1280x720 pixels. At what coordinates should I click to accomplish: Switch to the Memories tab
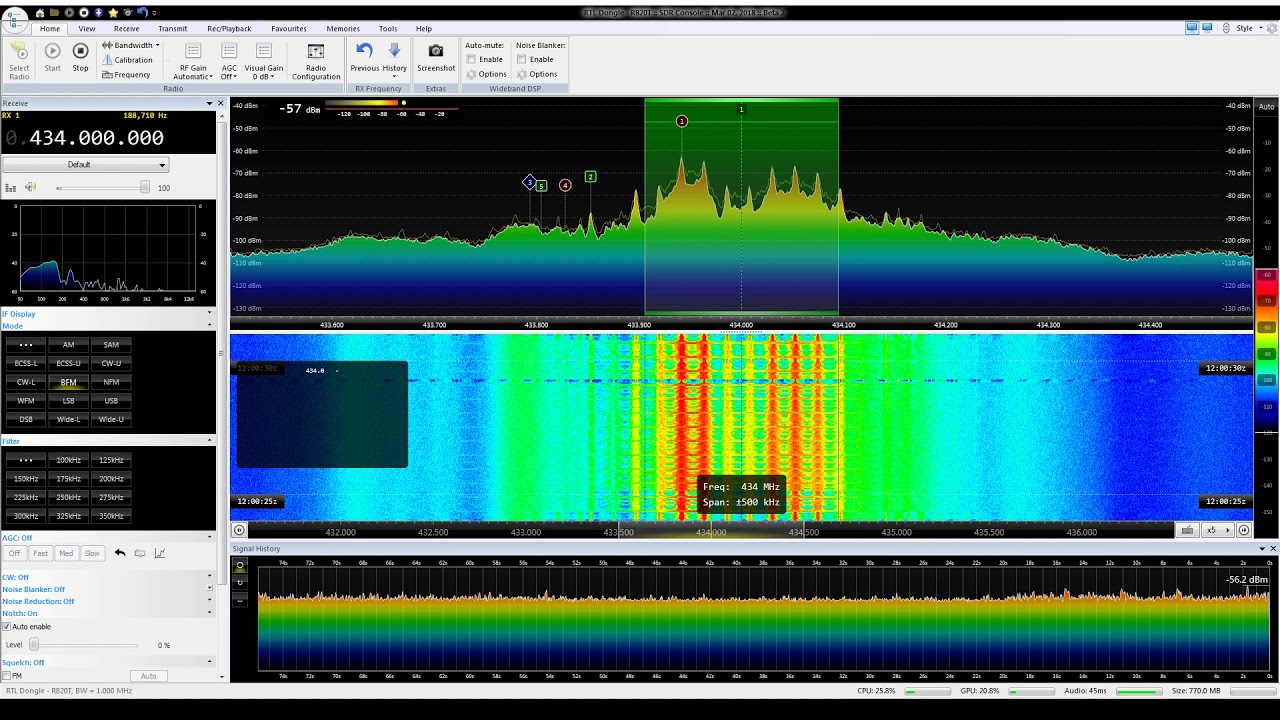(343, 29)
